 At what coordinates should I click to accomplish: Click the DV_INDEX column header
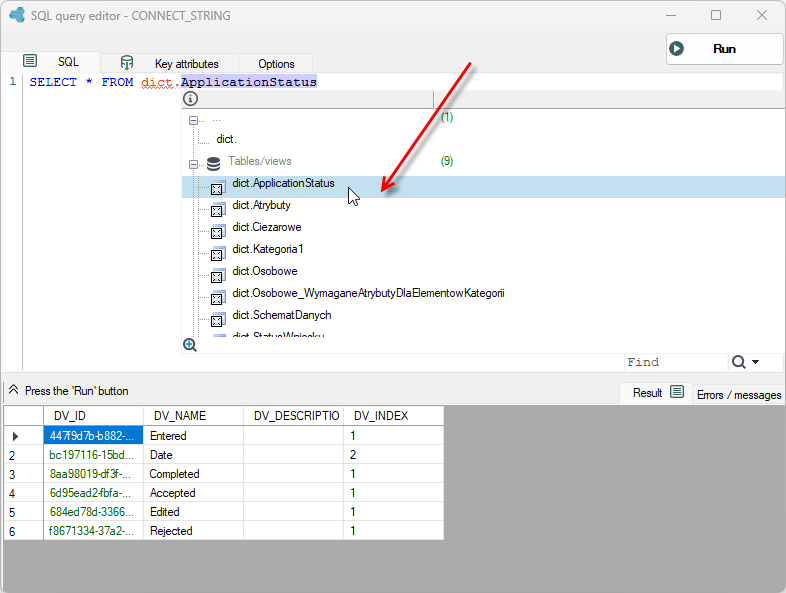[394, 416]
